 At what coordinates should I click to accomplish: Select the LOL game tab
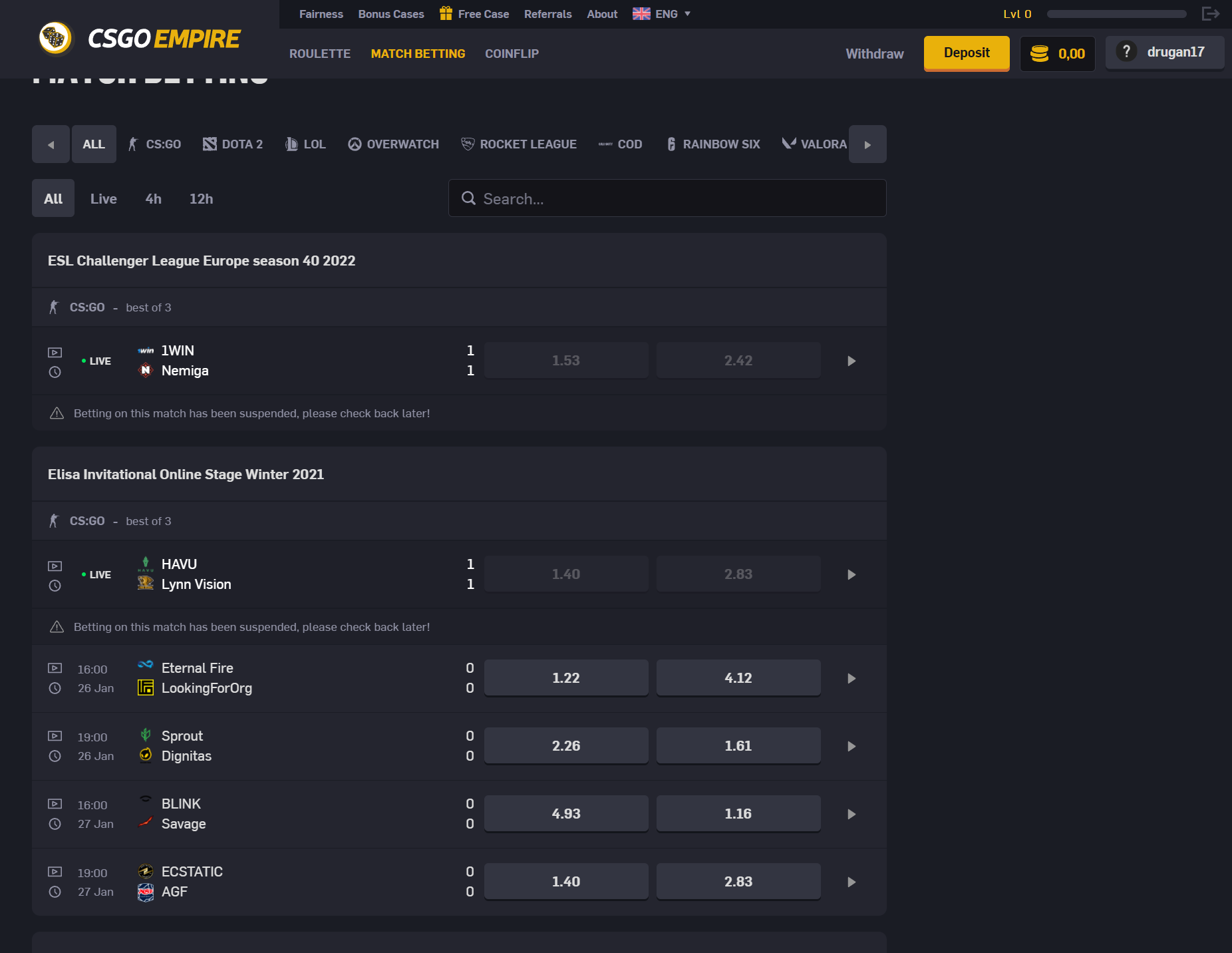[x=305, y=144]
